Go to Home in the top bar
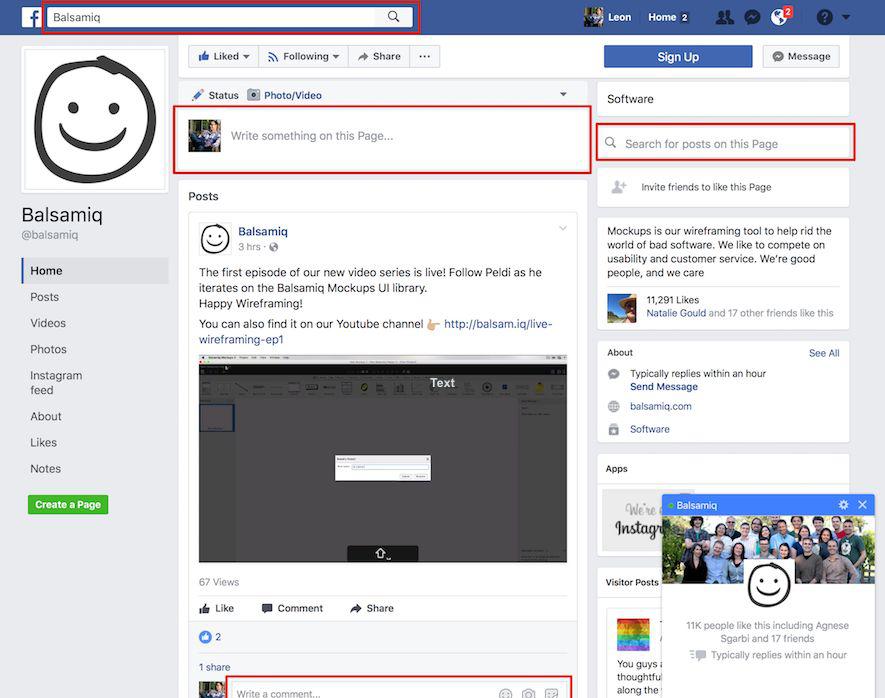 (x=662, y=17)
